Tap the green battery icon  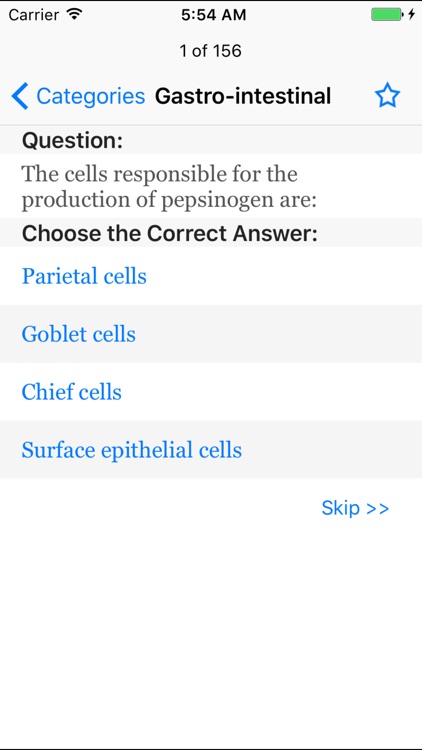(x=387, y=15)
